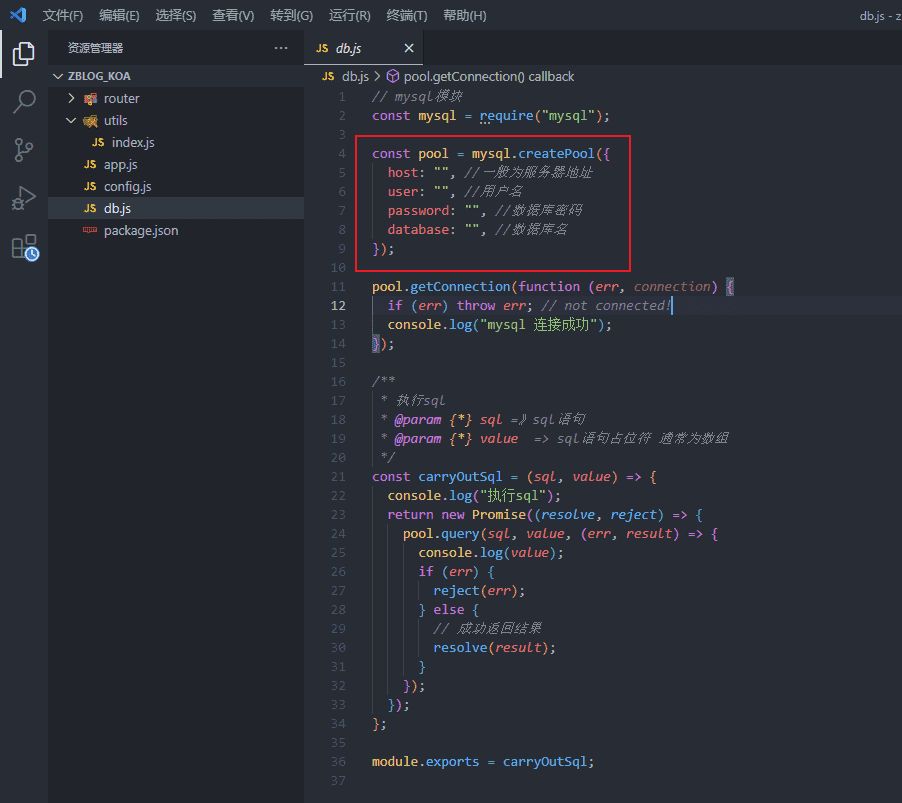The image size is (902, 803).
Task: Open the Run and Debug icon
Action: tap(24, 198)
